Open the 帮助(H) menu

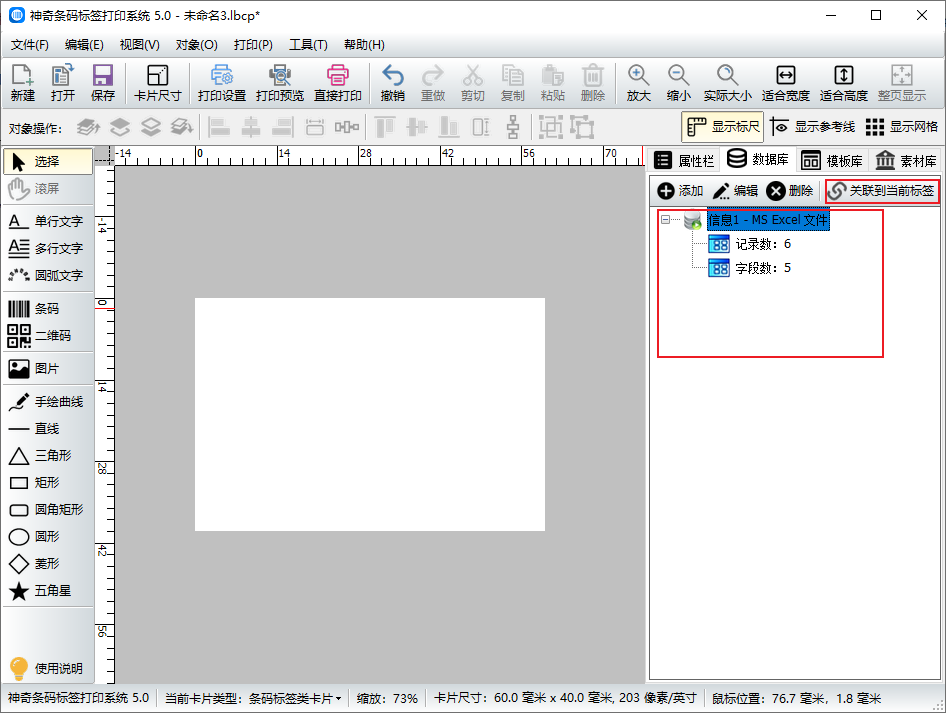[x=364, y=45]
